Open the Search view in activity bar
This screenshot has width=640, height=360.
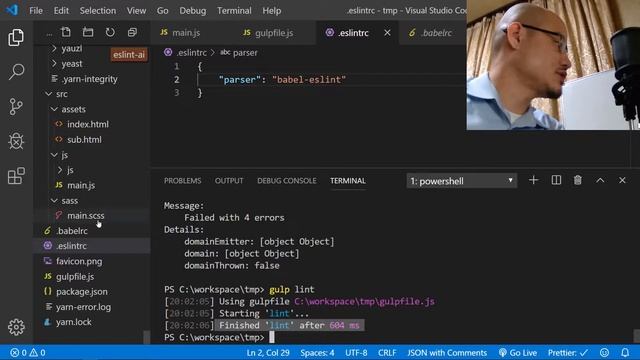pos(16,72)
